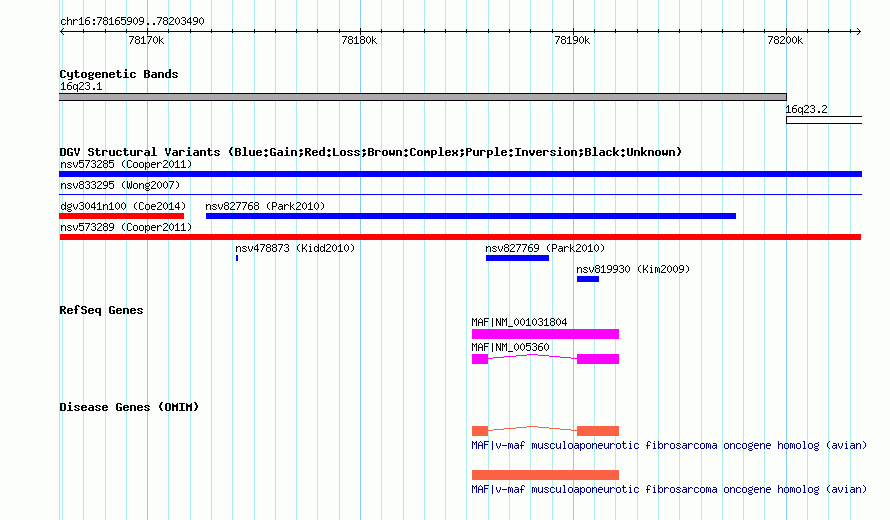Image resolution: width=890 pixels, height=520 pixels.
Task: Click the dgv3041n100 (Coe2014) label
Action: tap(123, 206)
